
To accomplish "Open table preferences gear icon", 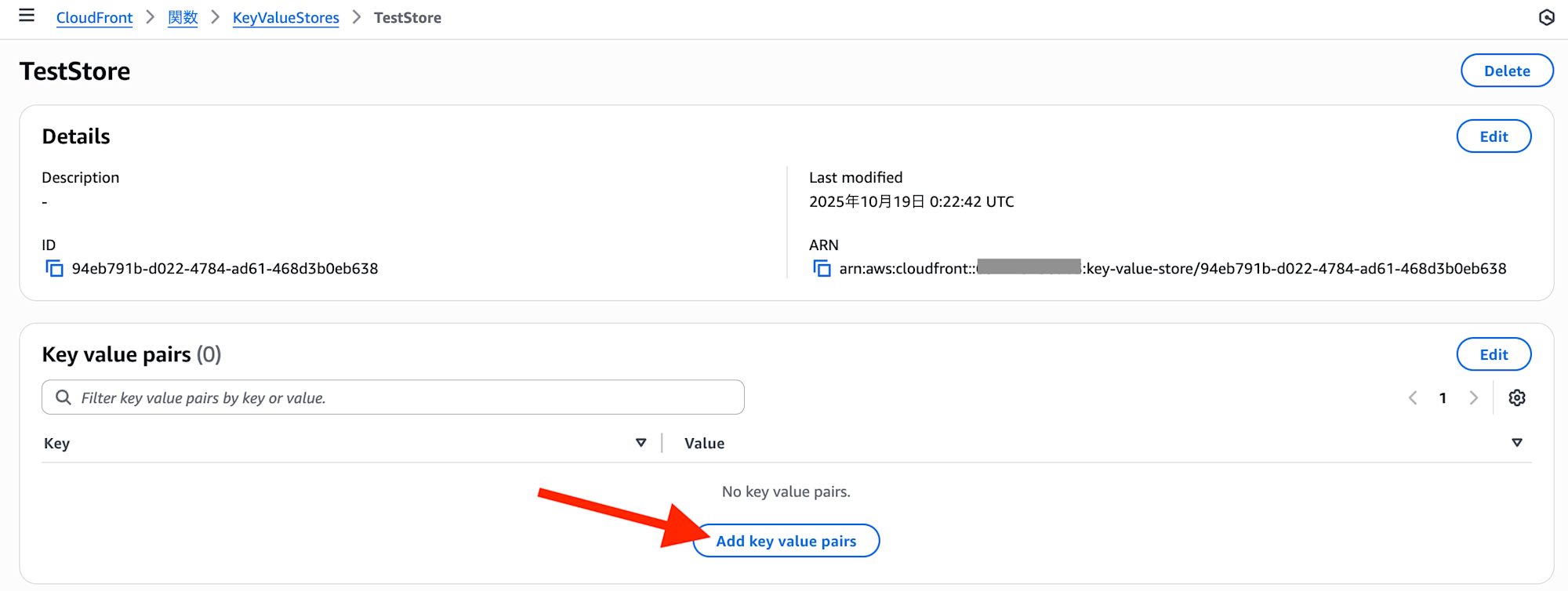I will pos(1517,398).
